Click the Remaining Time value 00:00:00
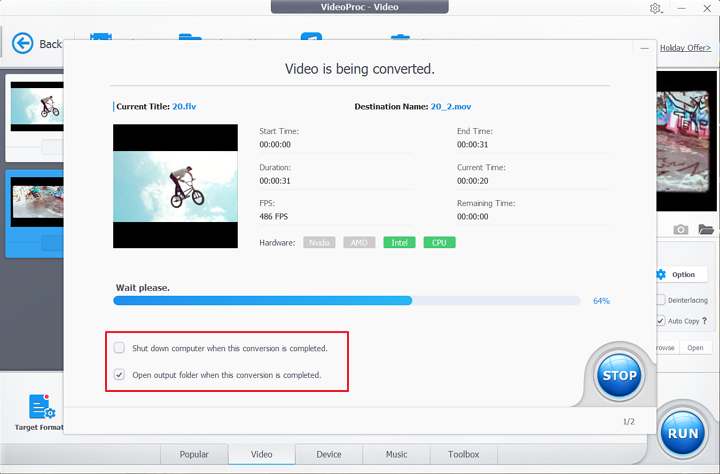 (x=472, y=216)
